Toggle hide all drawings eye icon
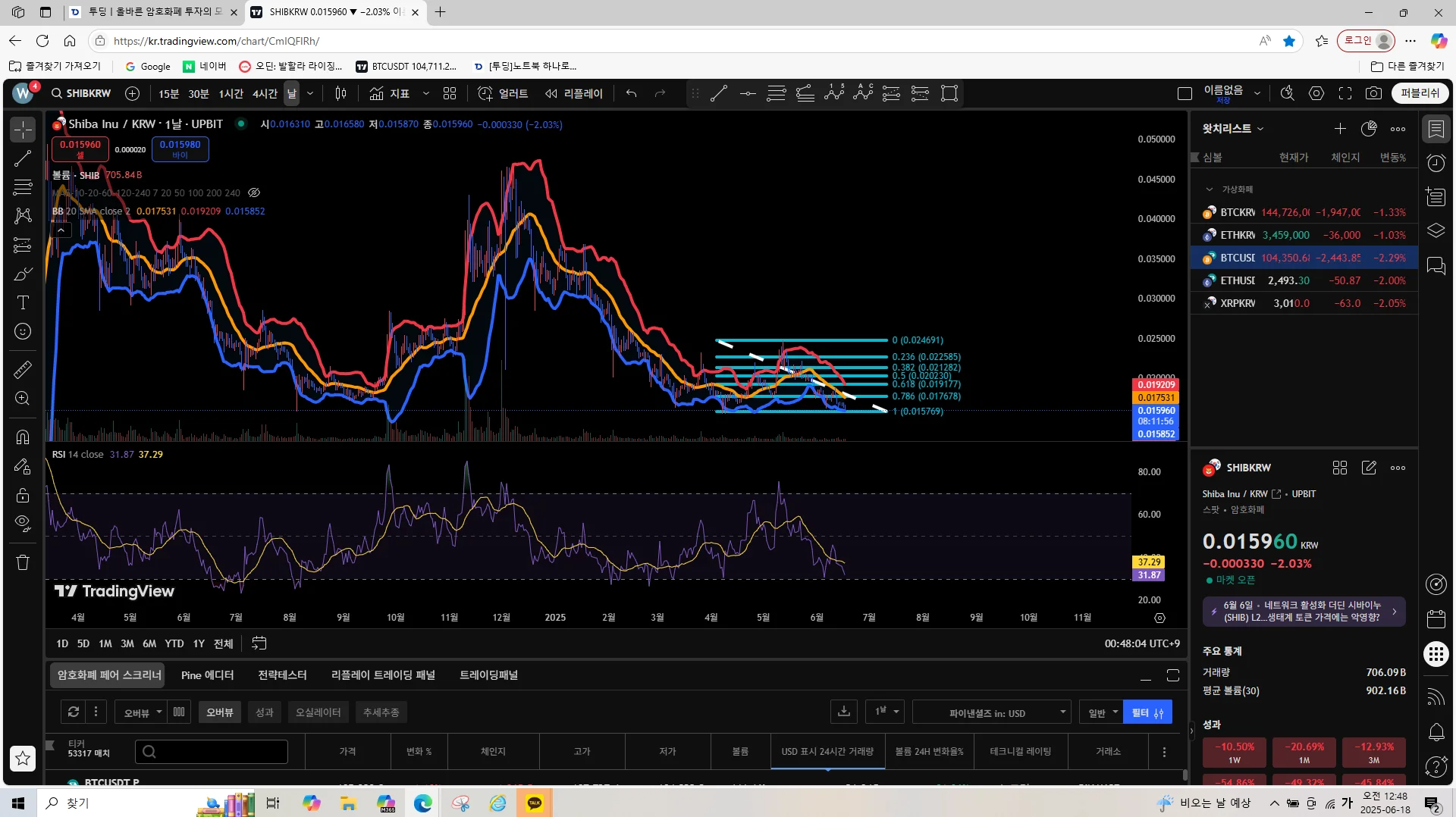Image resolution: width=1456 pixels, height=817 pixels. (x=23, y=523)
